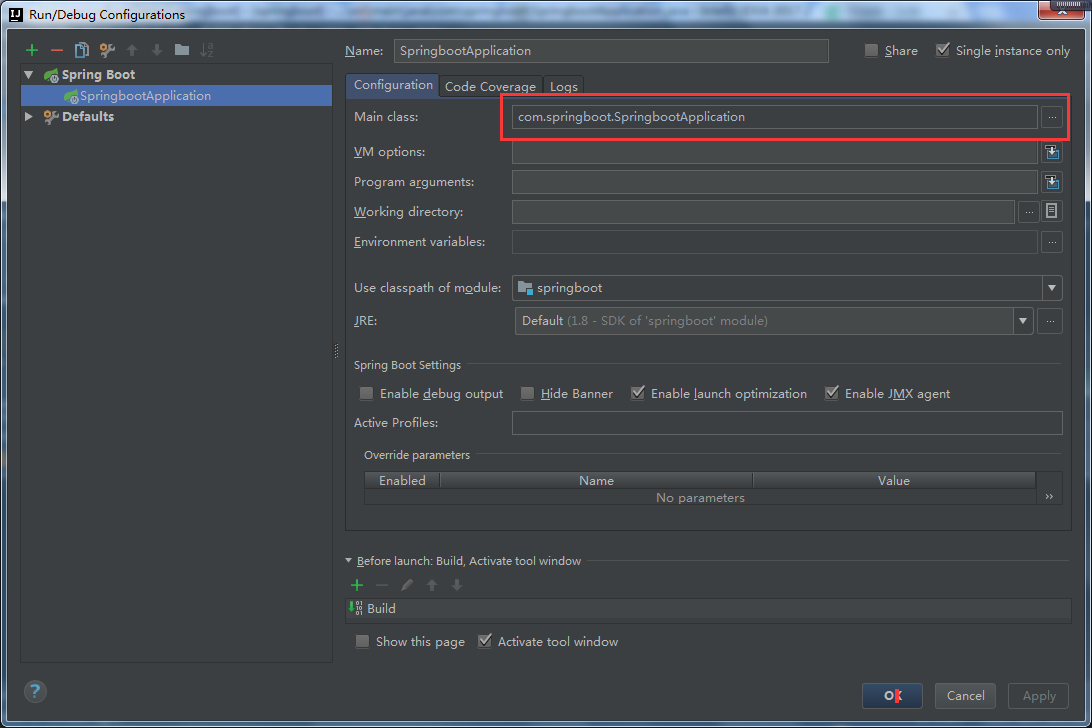Viewport: 1092px width, 728px height.
Task: Add a new configuration with the plus icon
Action: (x=31, y=50)
